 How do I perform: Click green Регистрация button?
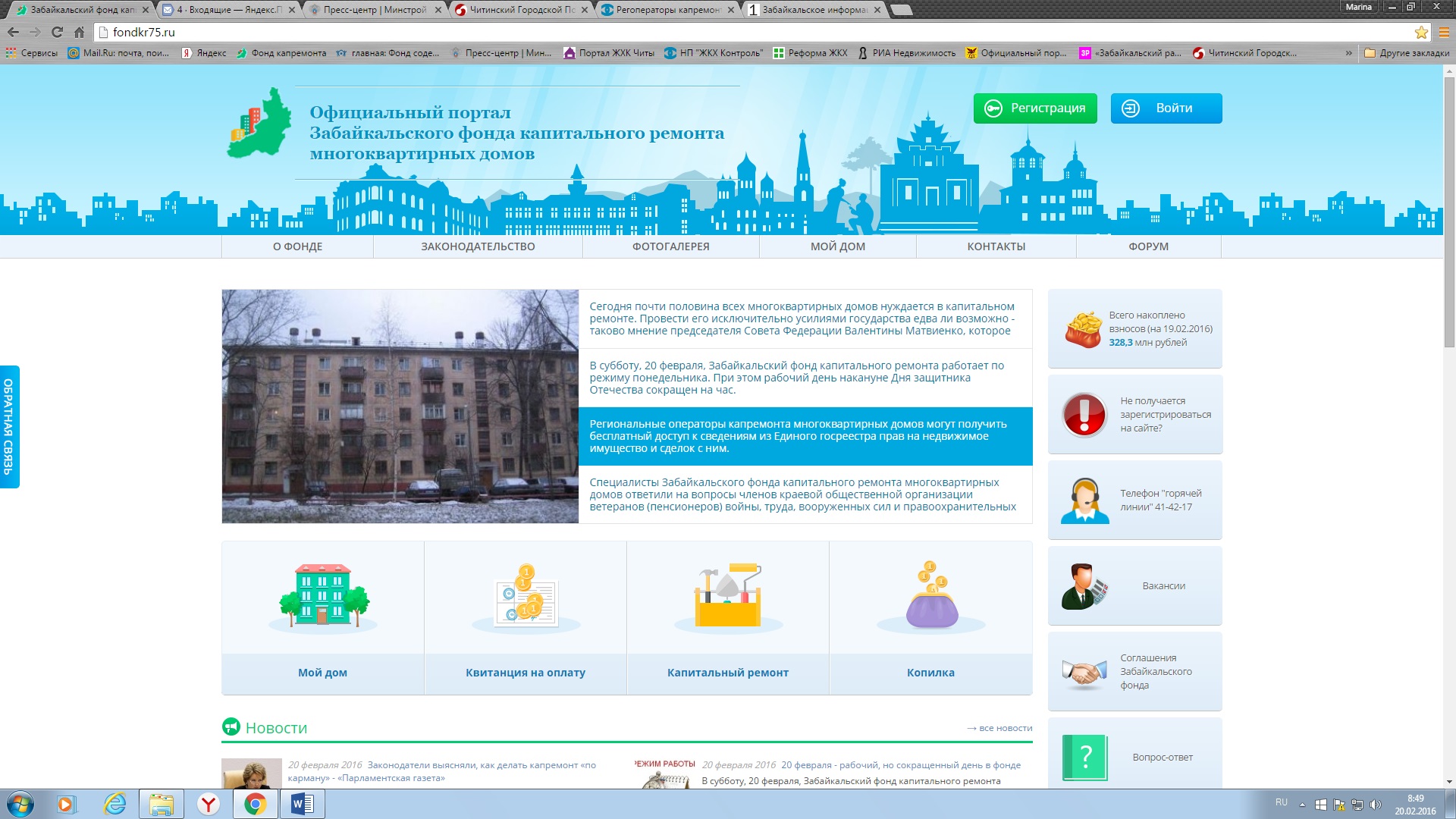point(1035,108)
